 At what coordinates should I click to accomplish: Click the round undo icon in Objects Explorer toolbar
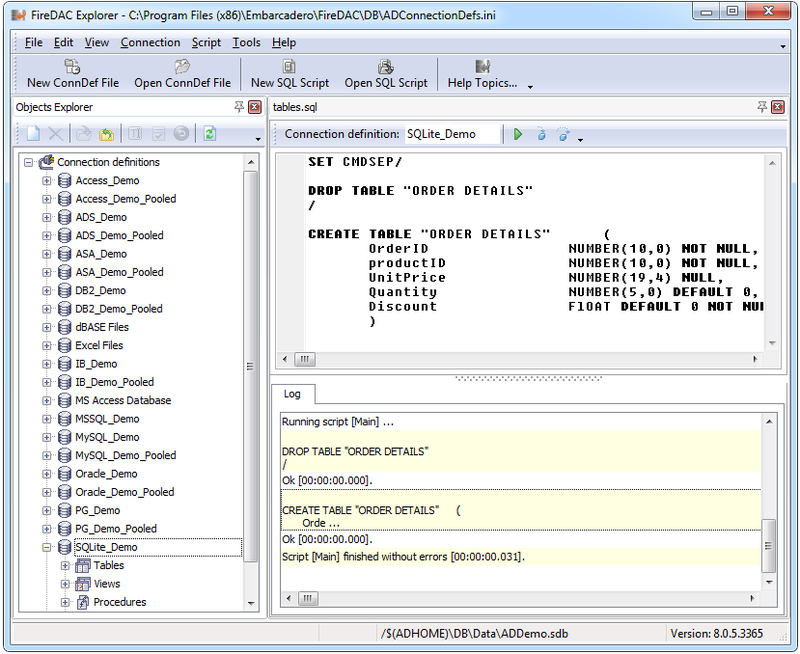coord(181,134)
